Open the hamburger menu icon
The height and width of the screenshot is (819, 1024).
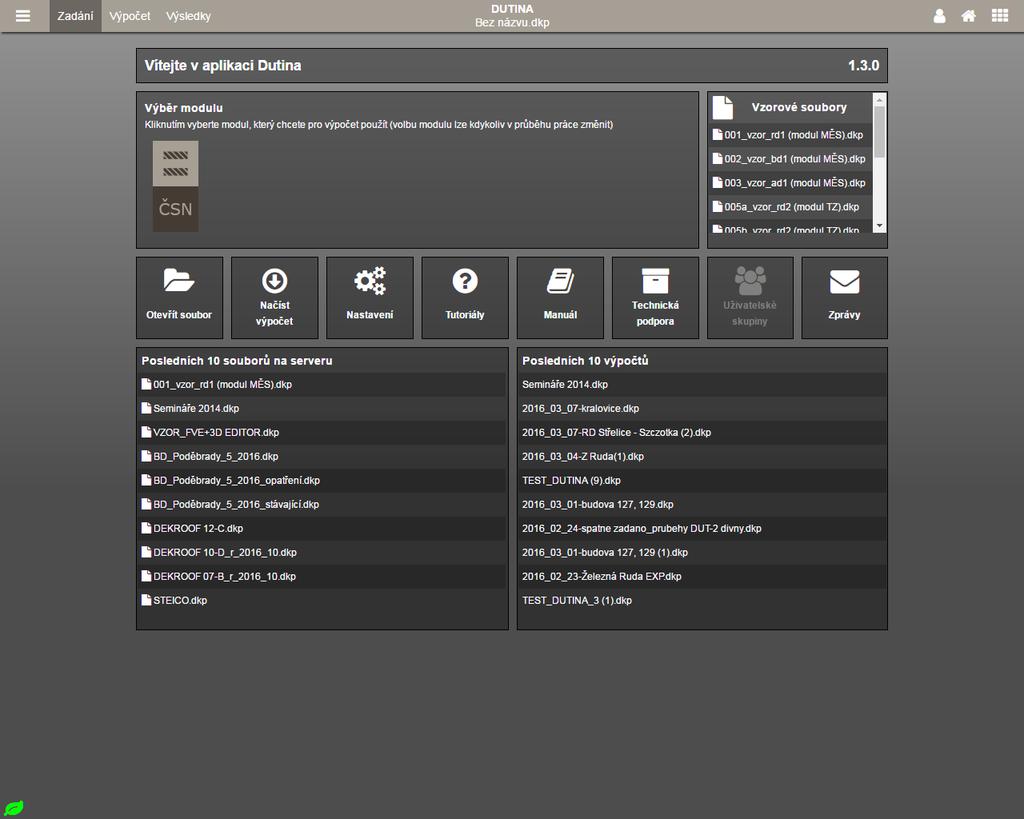pos(23,16)
